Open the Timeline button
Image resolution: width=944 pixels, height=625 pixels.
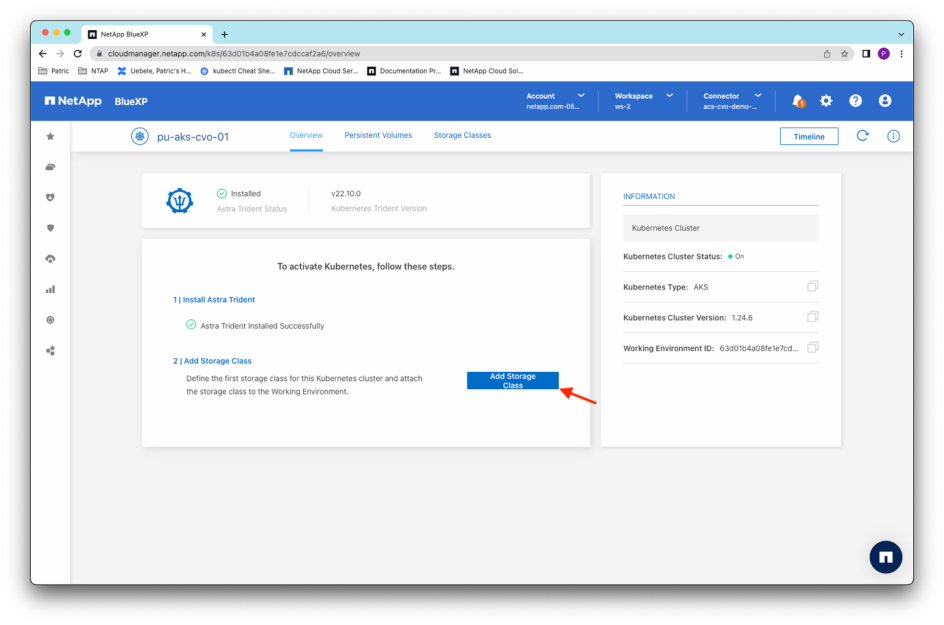pyautogui.click(x=808, y=136)
